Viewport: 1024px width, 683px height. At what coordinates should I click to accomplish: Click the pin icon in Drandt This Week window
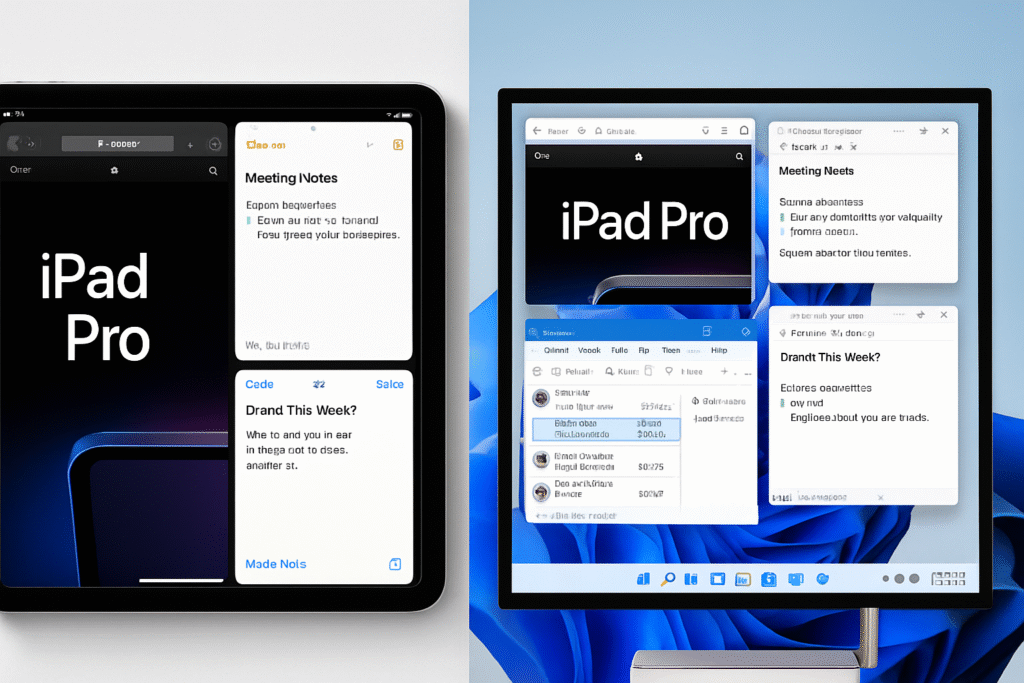pos(921,315)
